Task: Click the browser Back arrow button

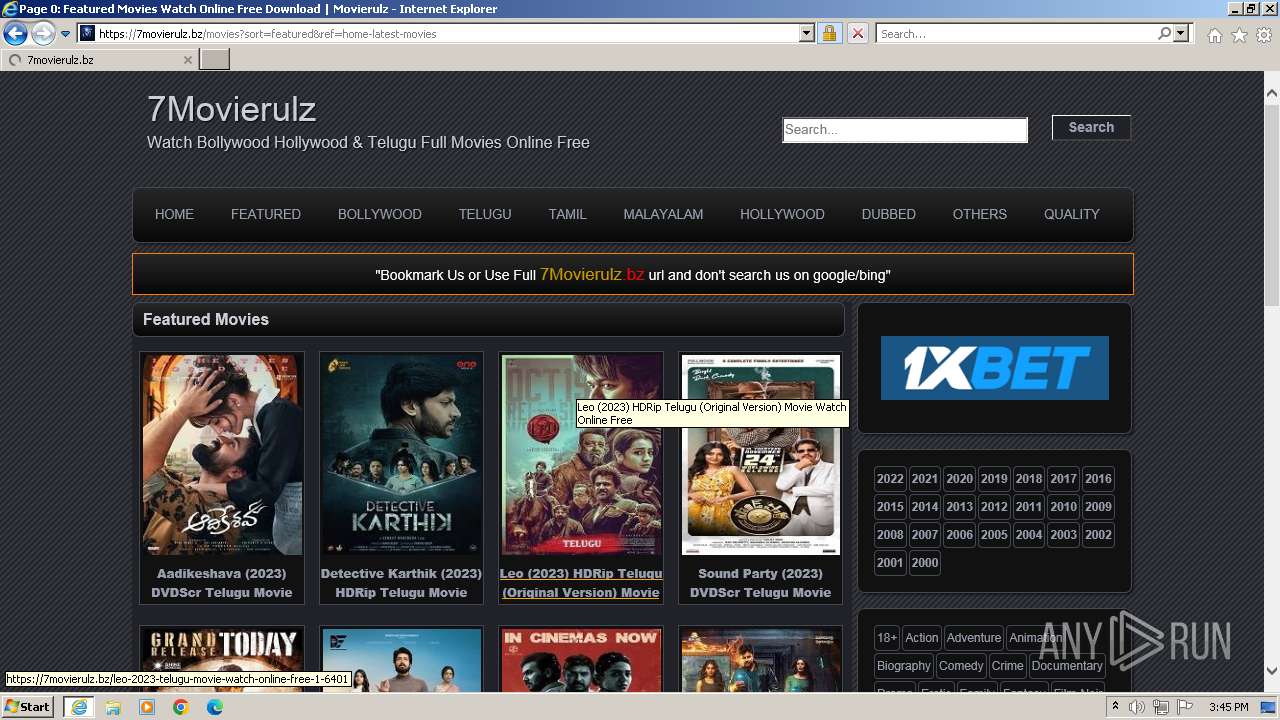Action: [15, 34]
